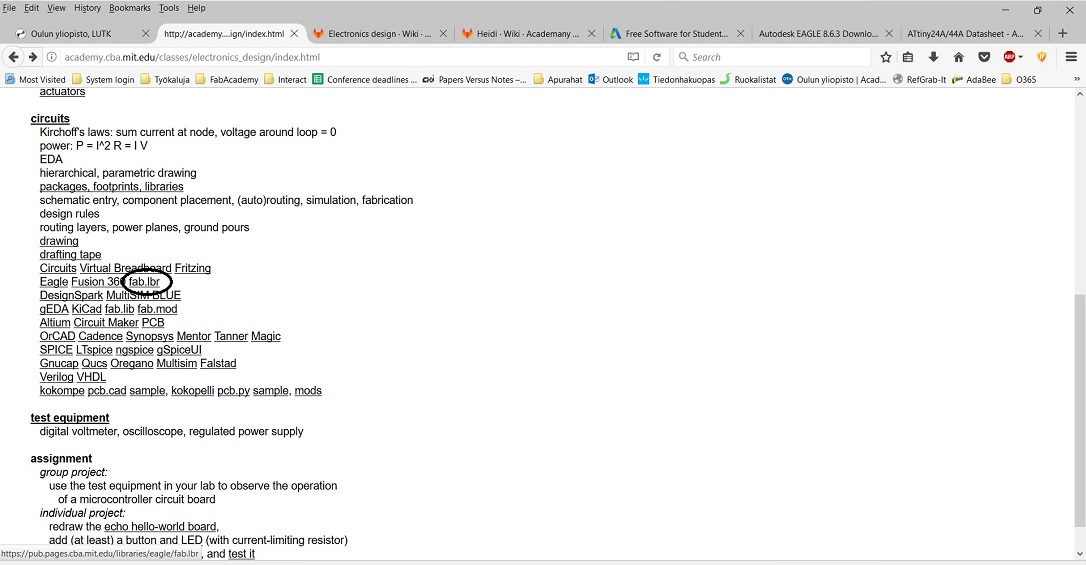The height and width of the screenshot is (565, 1086).
Task: Open System login bookmarks folder
Action: [103, 80]
